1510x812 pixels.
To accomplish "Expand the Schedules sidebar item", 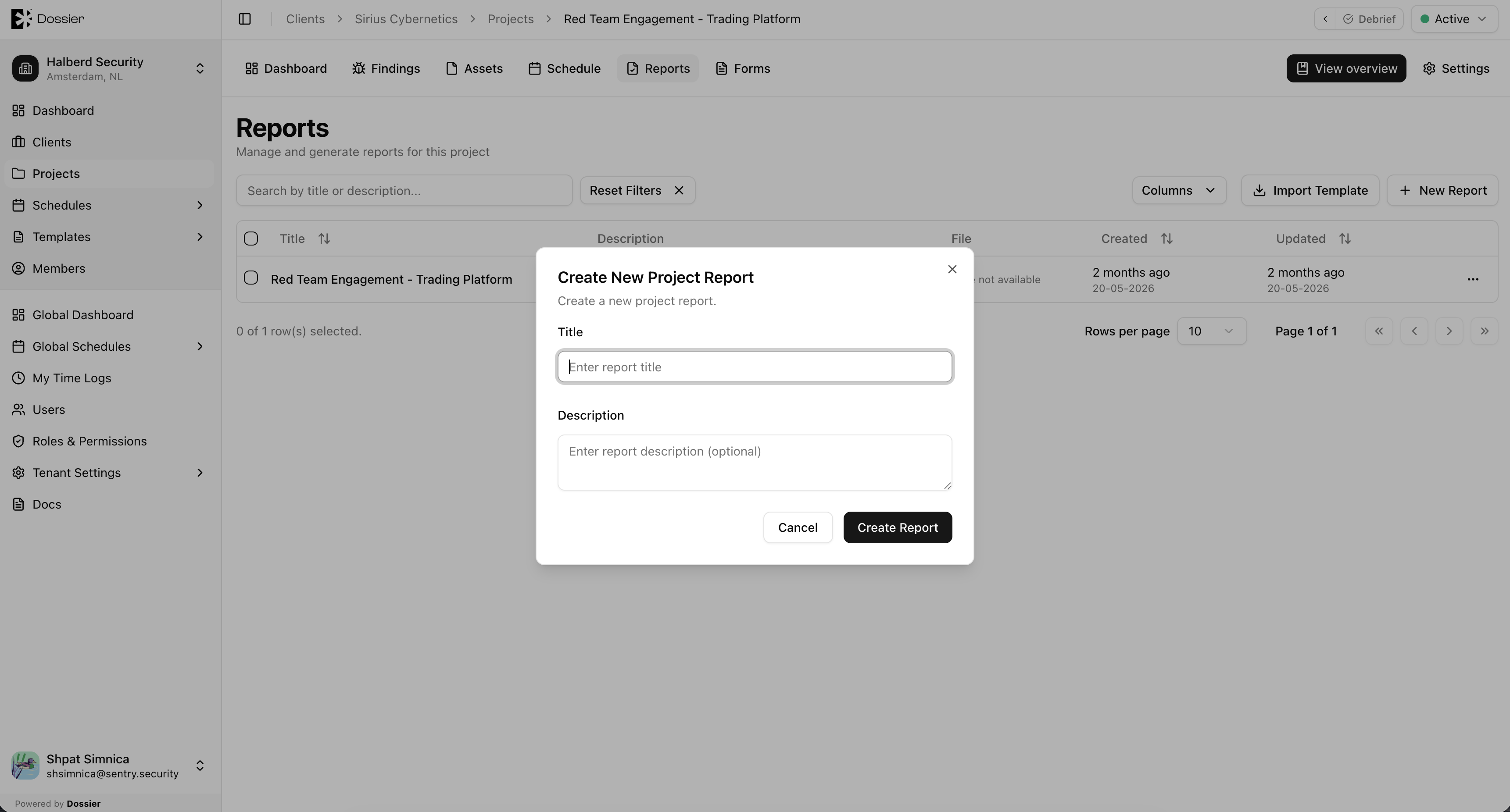I will [109, 205].
